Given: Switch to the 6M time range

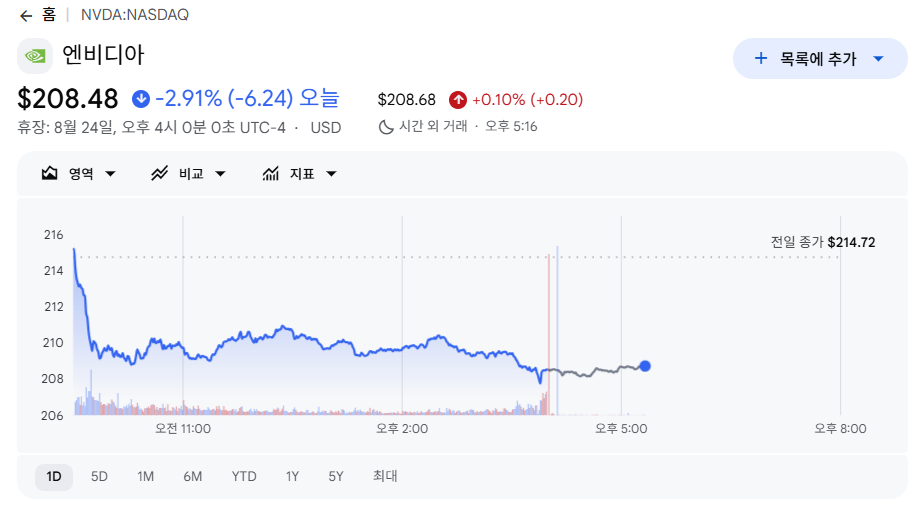Looking at the screenshot, I should pos(193,476).
